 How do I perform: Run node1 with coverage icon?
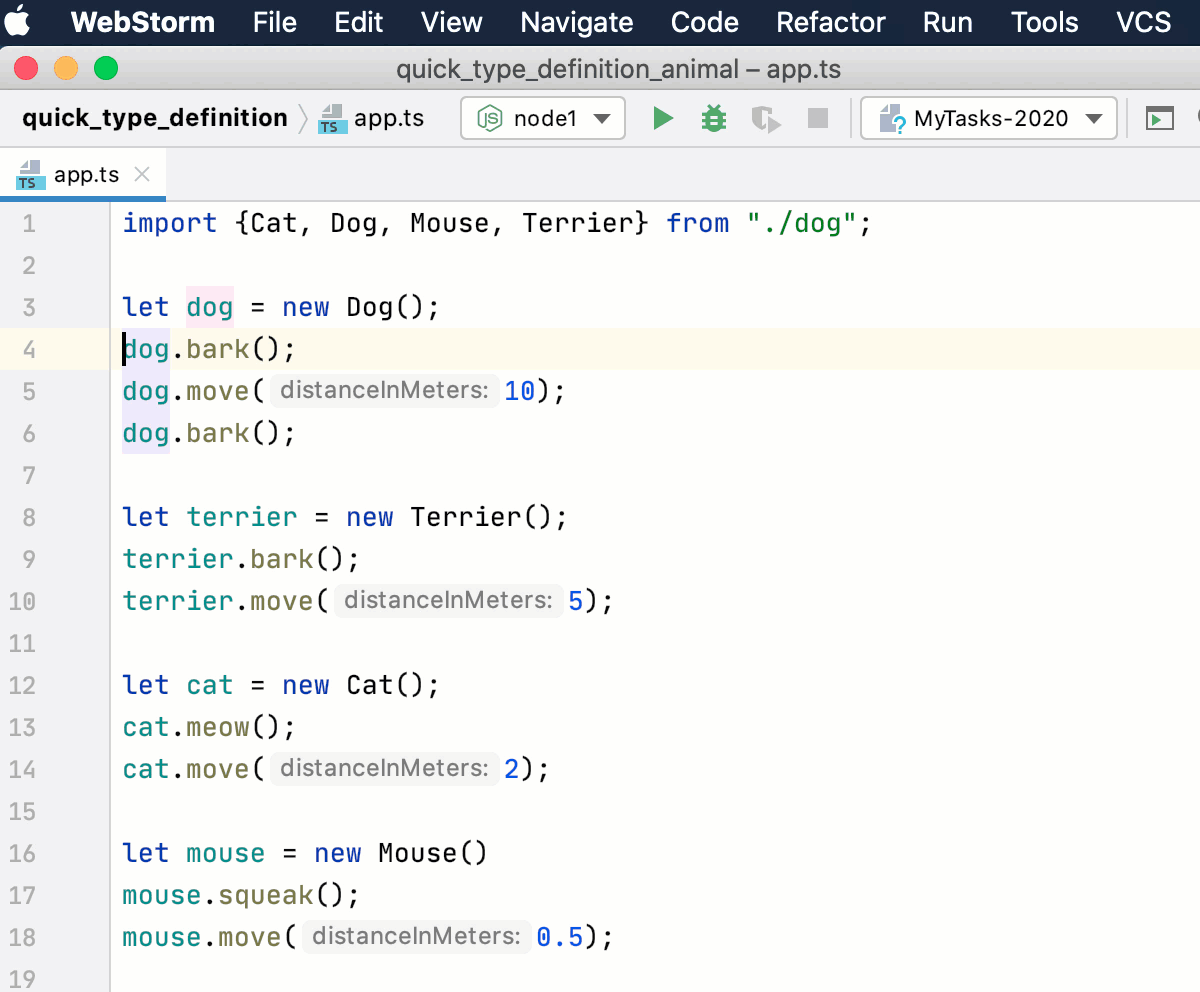pos(765,118)
